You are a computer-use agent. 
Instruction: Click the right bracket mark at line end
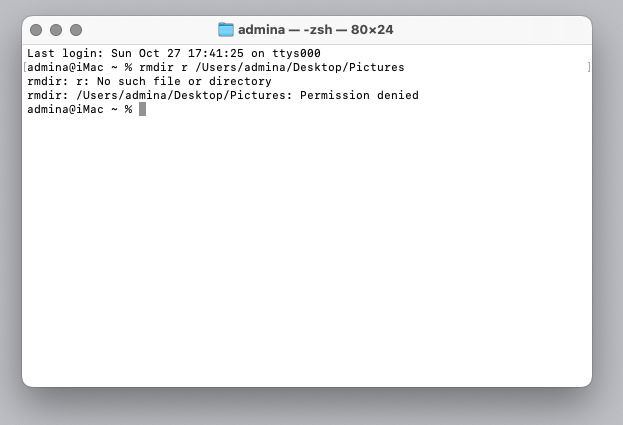(x=589, y=67)
